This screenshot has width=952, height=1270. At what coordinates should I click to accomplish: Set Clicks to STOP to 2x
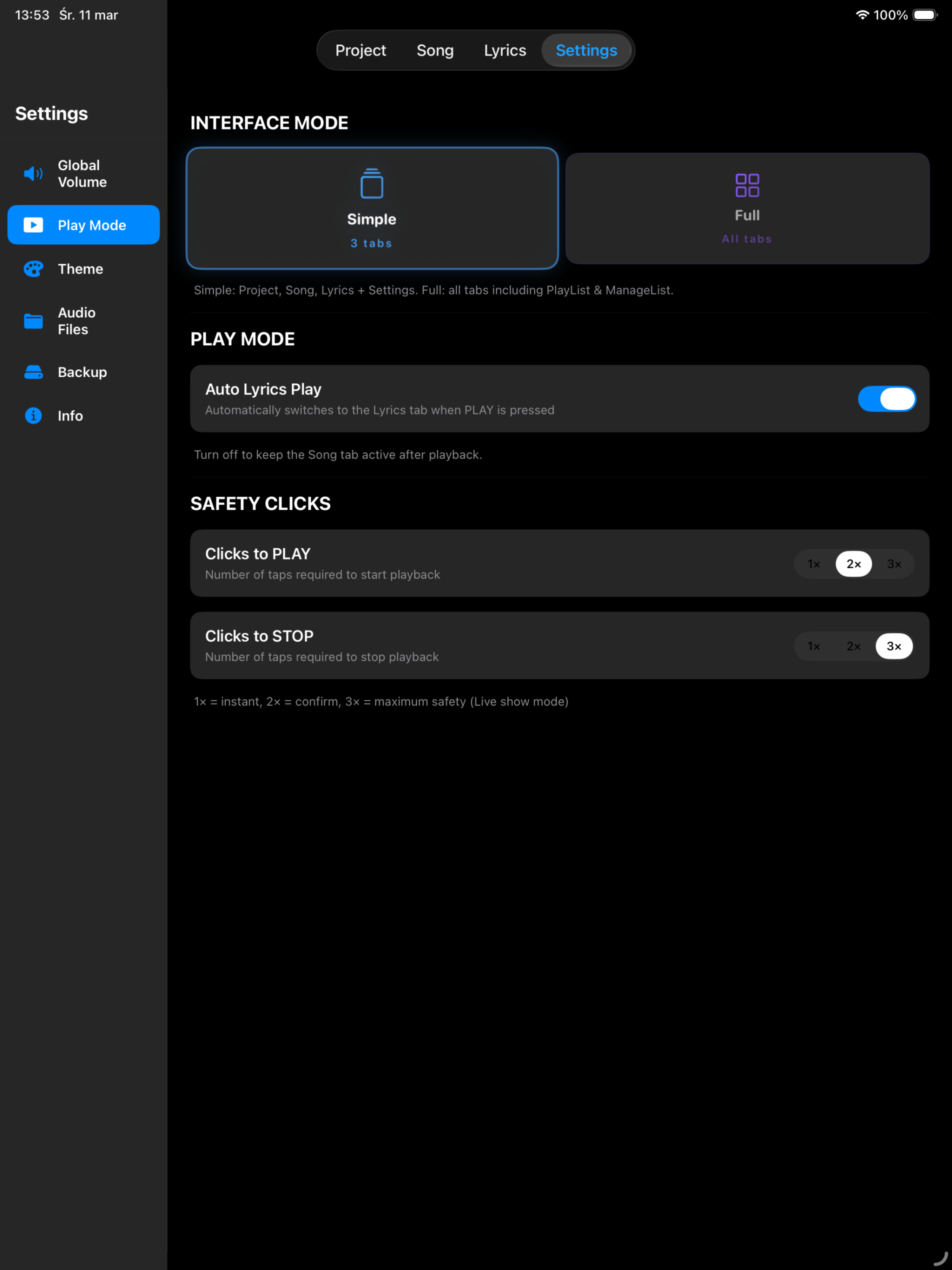854,646
